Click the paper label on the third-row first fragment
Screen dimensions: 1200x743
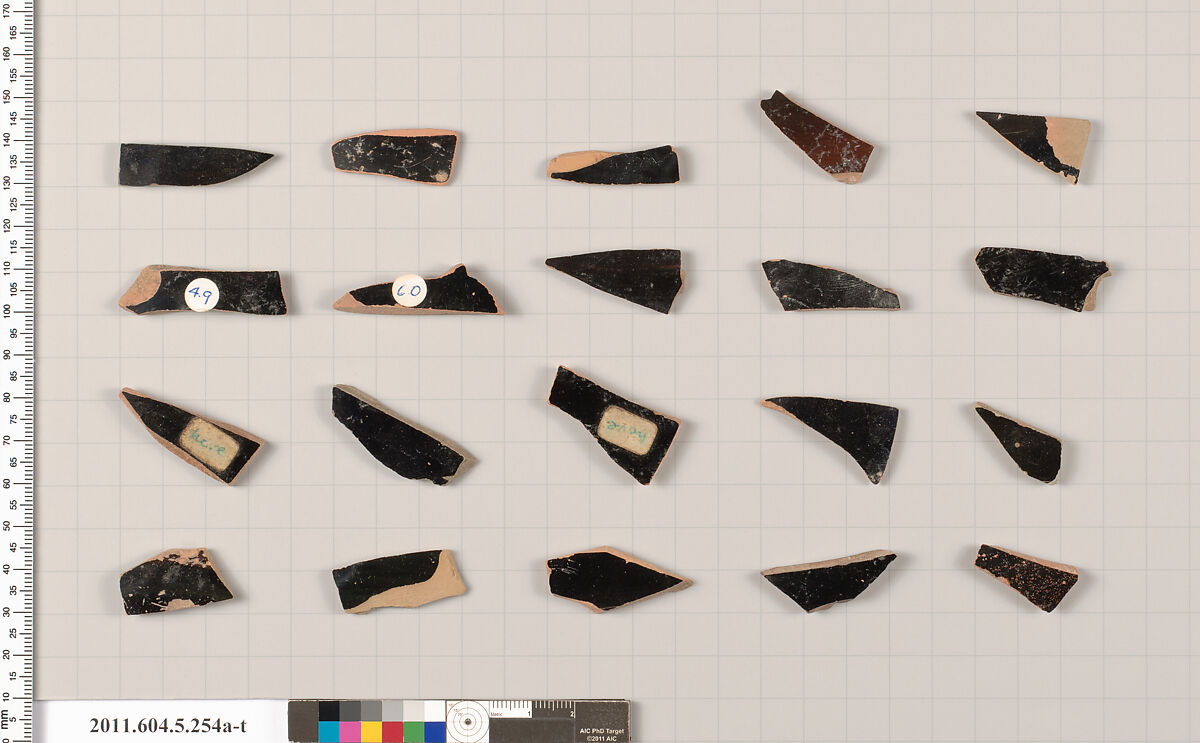(x=209, y=445)
